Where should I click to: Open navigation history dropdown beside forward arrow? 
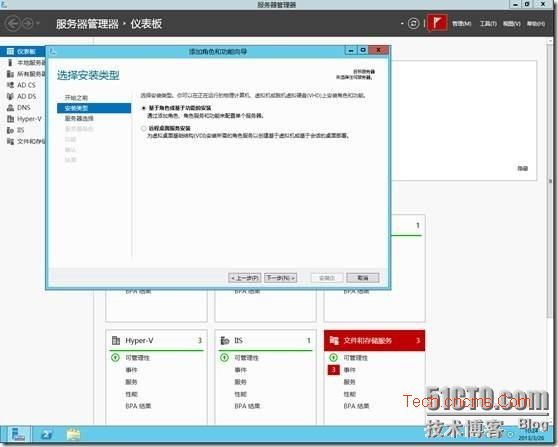[x=38, y=24]
